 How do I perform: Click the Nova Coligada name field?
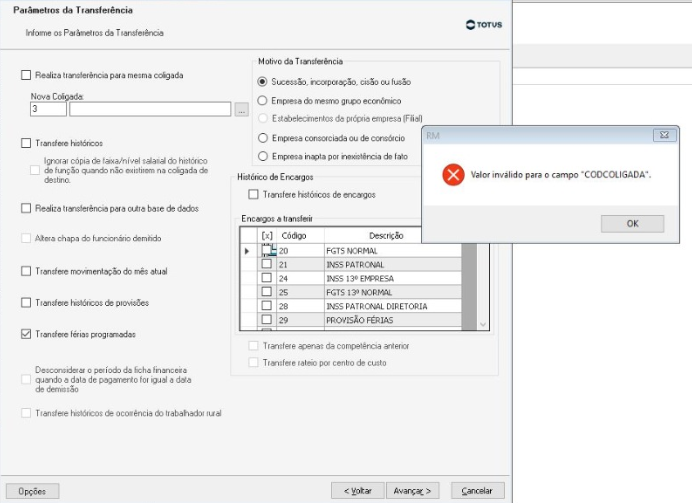coord(150,109)
